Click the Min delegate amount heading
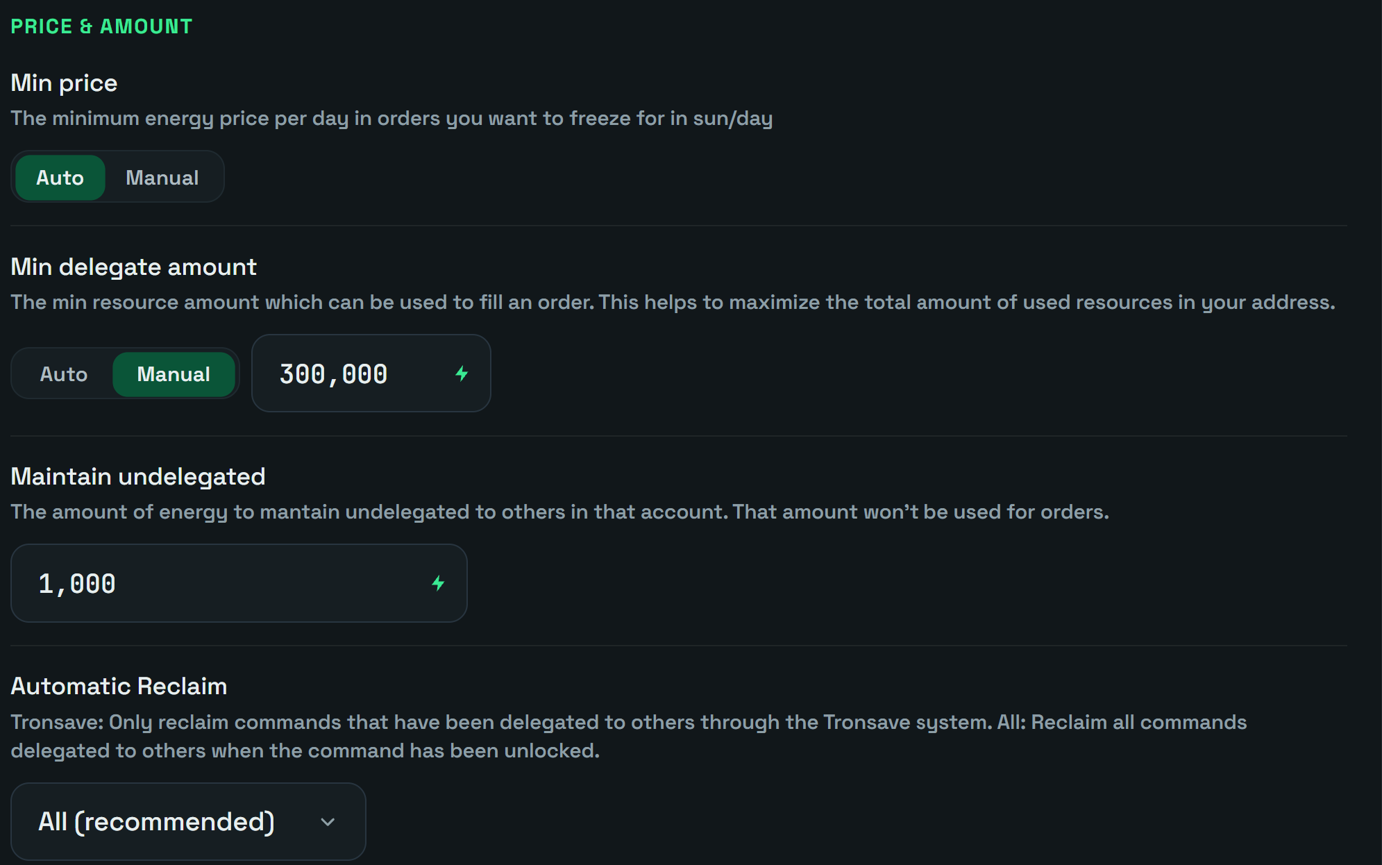 click(x=134, y=267)
